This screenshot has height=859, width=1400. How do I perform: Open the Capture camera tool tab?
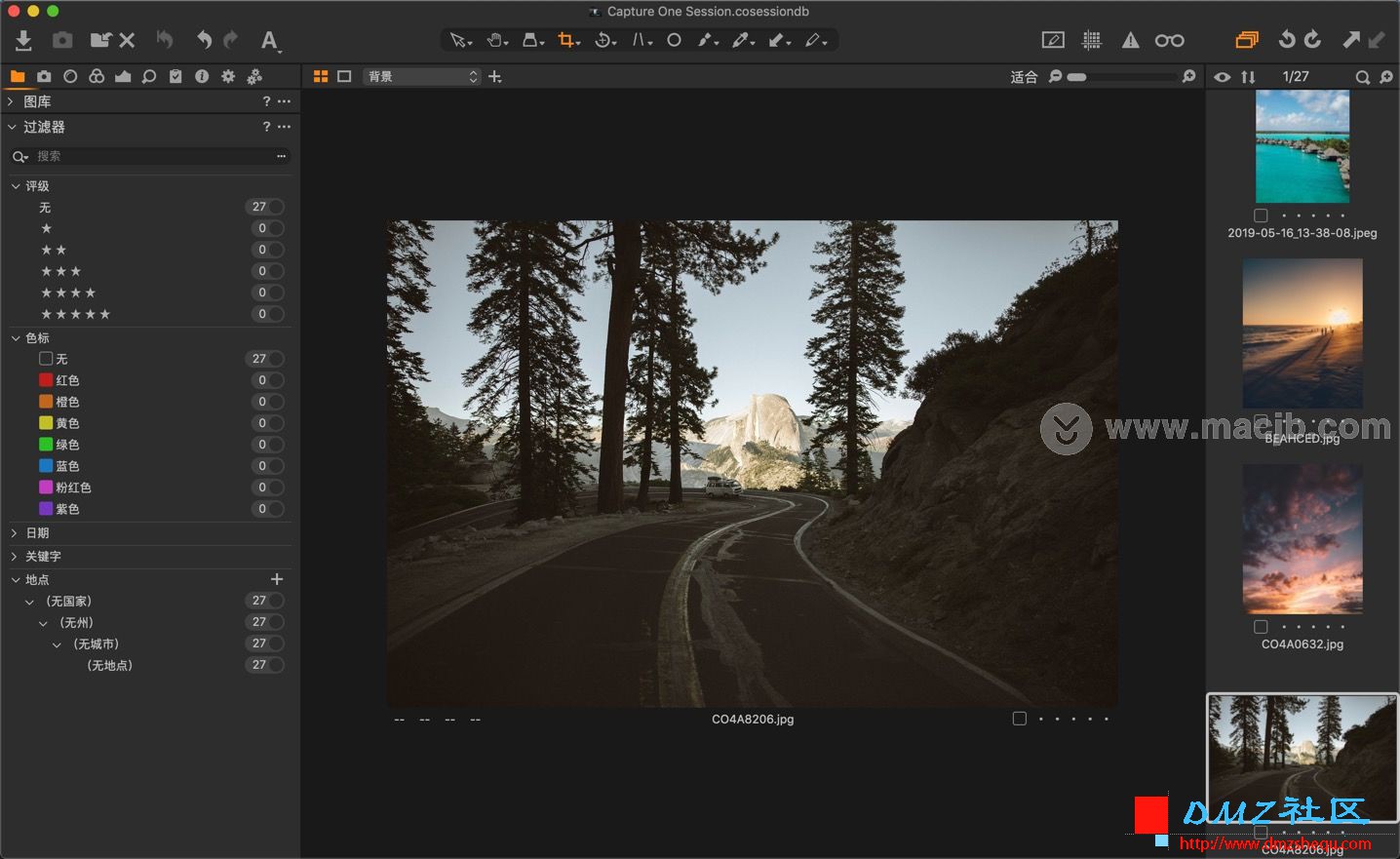click(x=44, y=76)
